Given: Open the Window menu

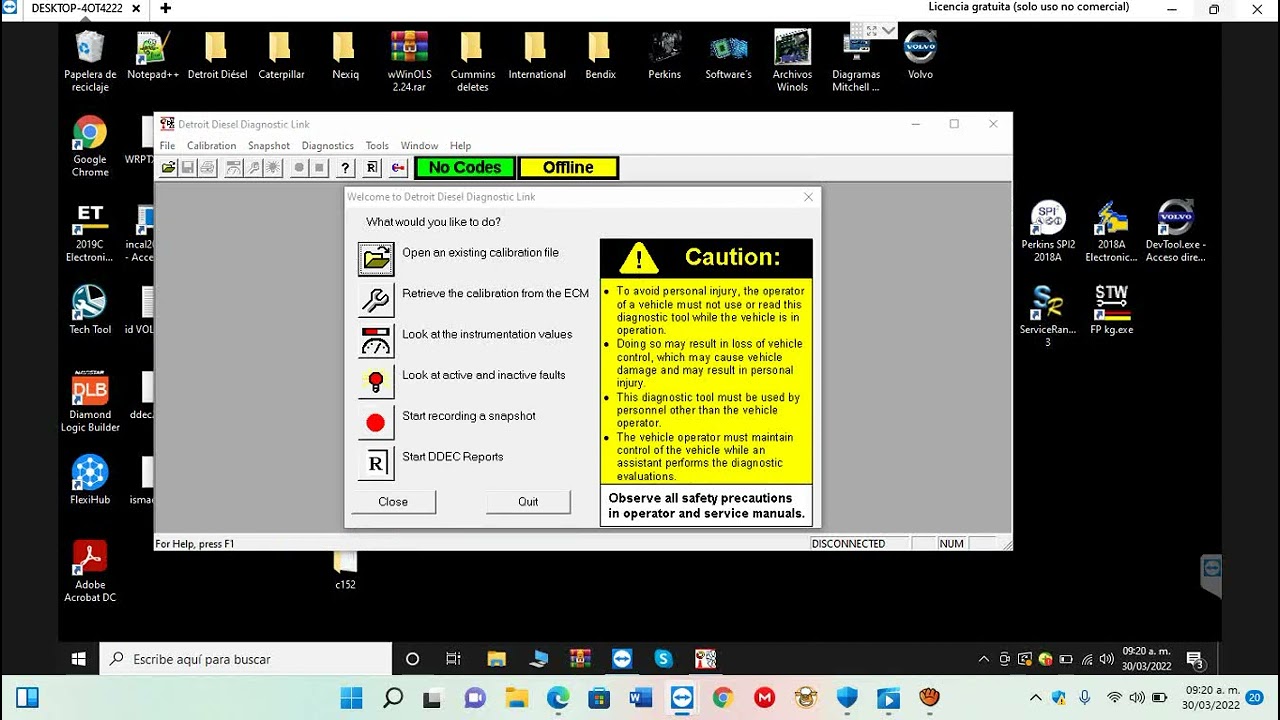Looking at the screenshot, I should [420, 146].
